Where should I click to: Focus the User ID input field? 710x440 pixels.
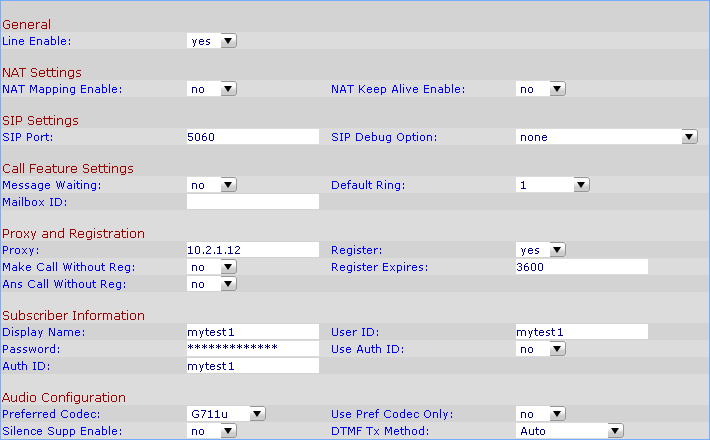(581, 332)
